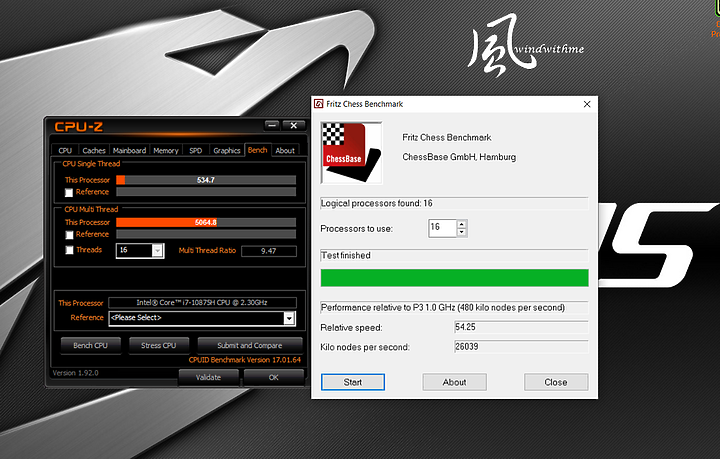
Task: Click the ChessBase logo image
Action: 351,153
